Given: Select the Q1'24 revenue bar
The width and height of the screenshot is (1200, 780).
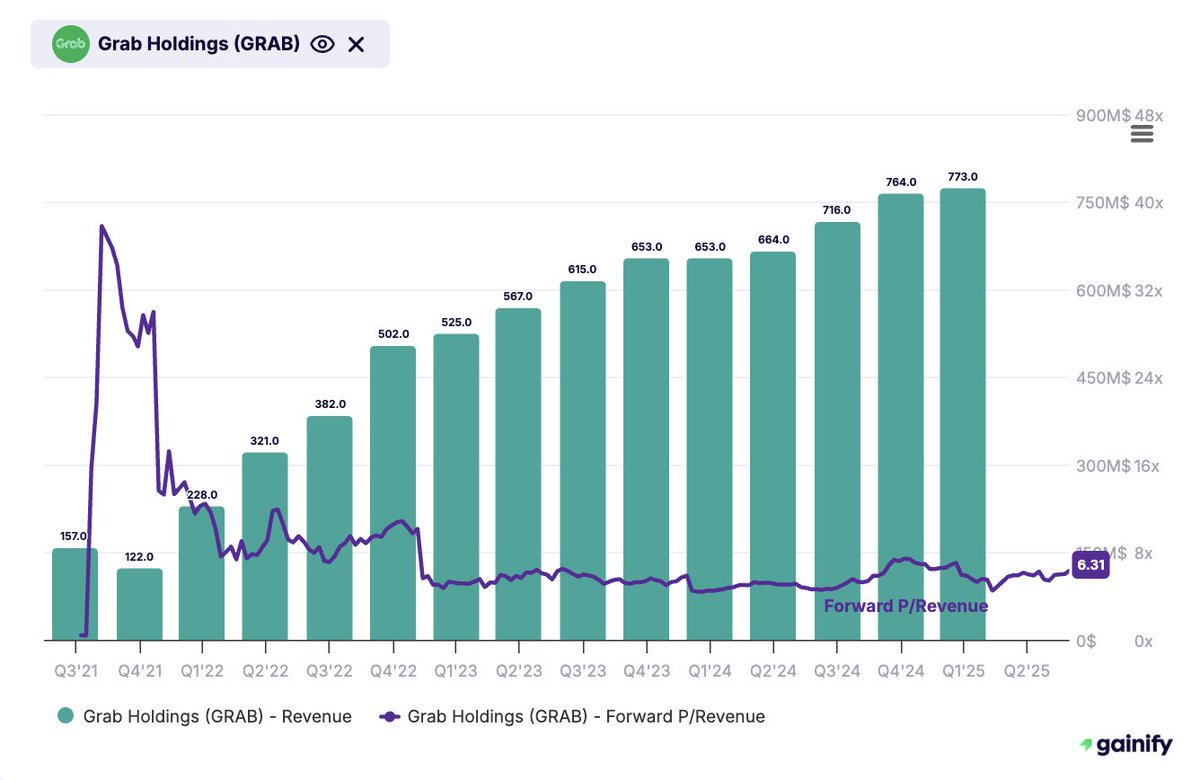Looking at the screenshot, I should 709,449.
